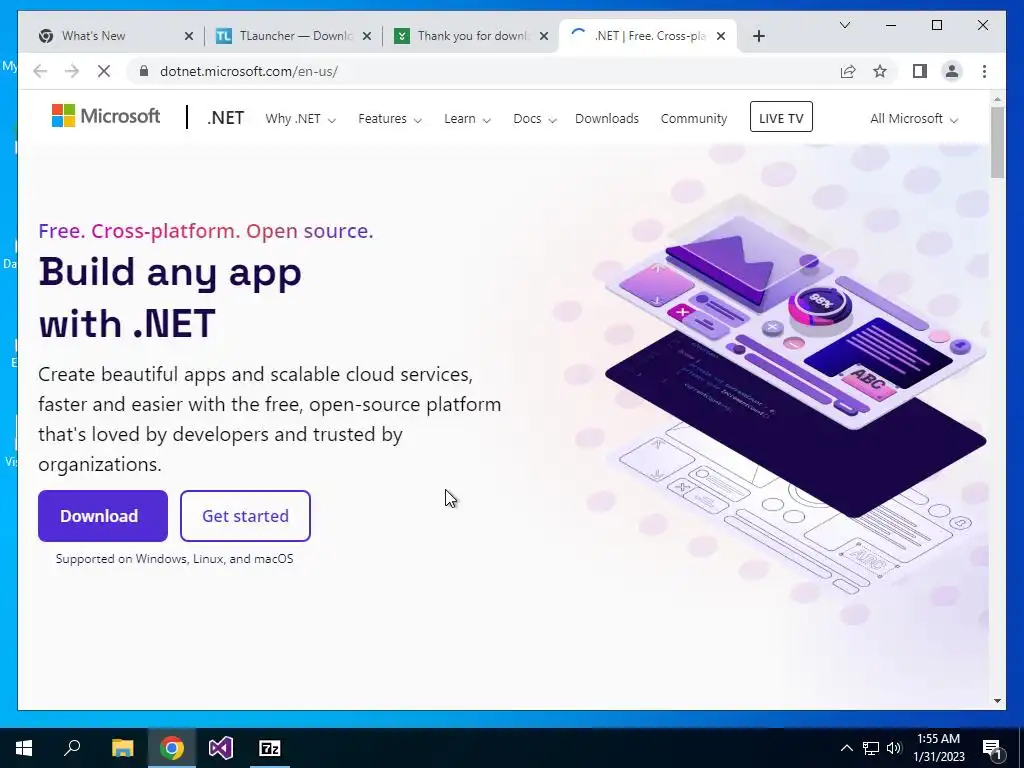Click the LIVE TV button
Screen dimensions: 1024x768
coord(781,117)
